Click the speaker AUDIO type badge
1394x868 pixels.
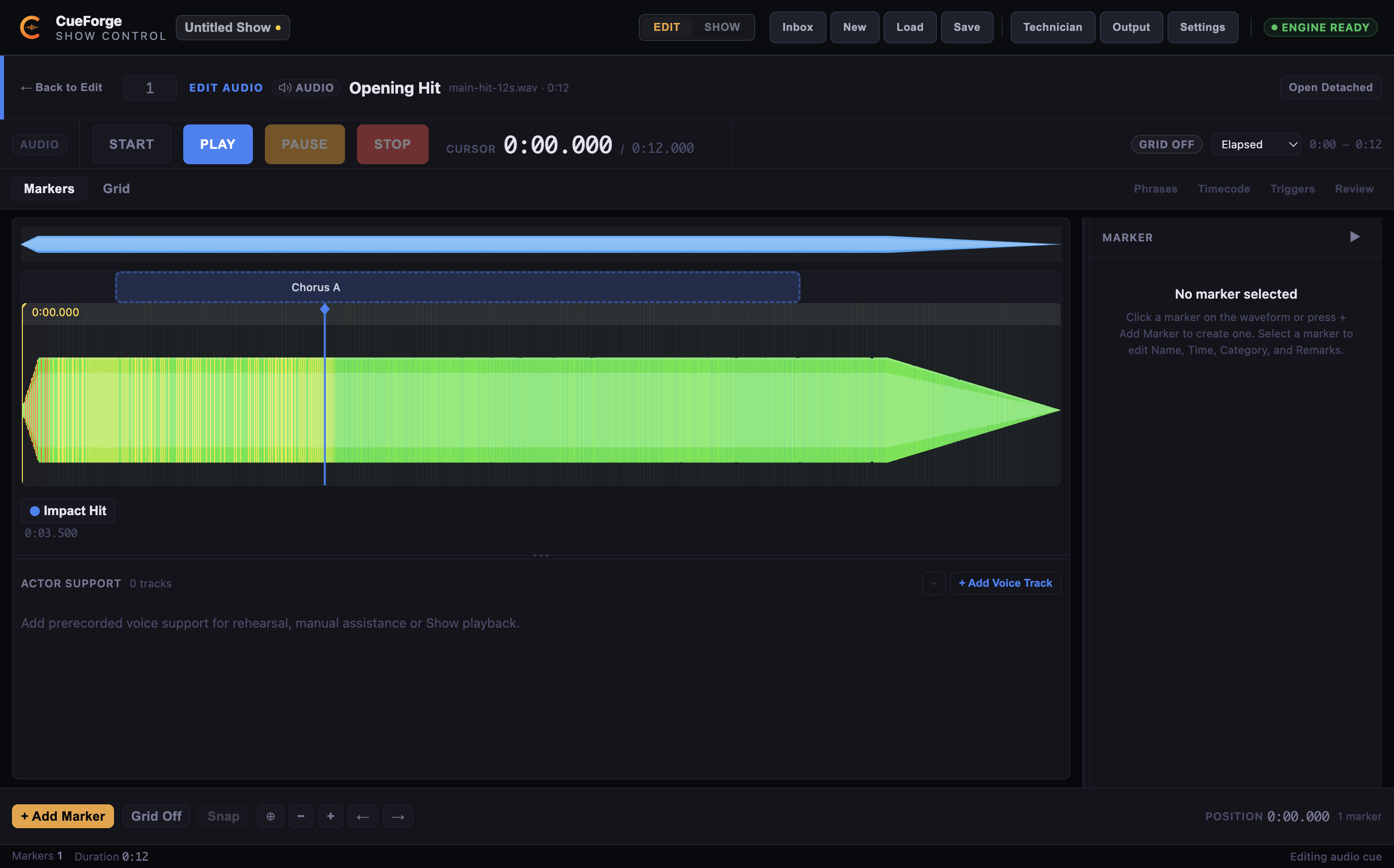pyautogui.click(x=306, y=87)
